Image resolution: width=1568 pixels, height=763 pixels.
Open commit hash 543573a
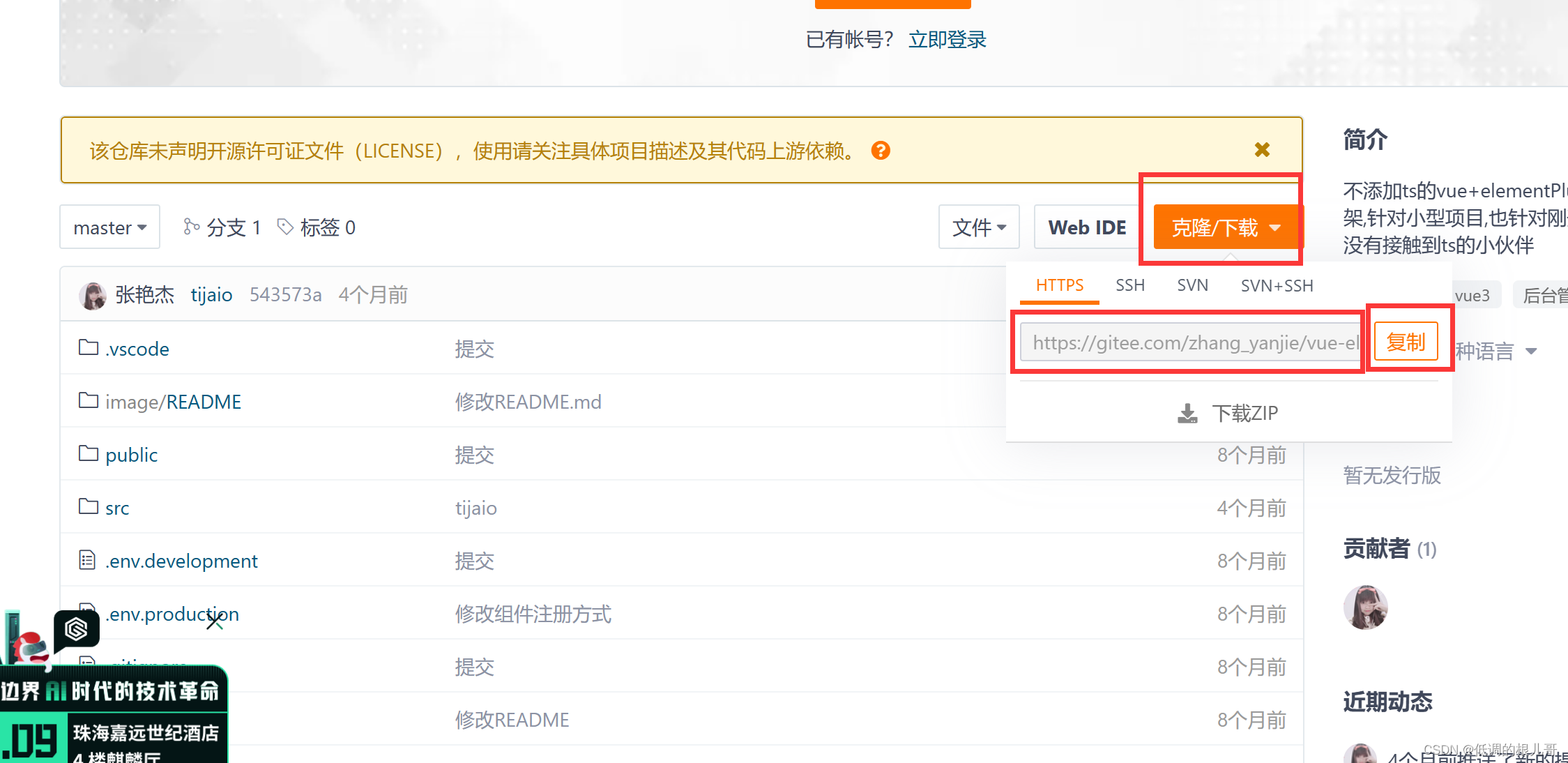(286, 295)
